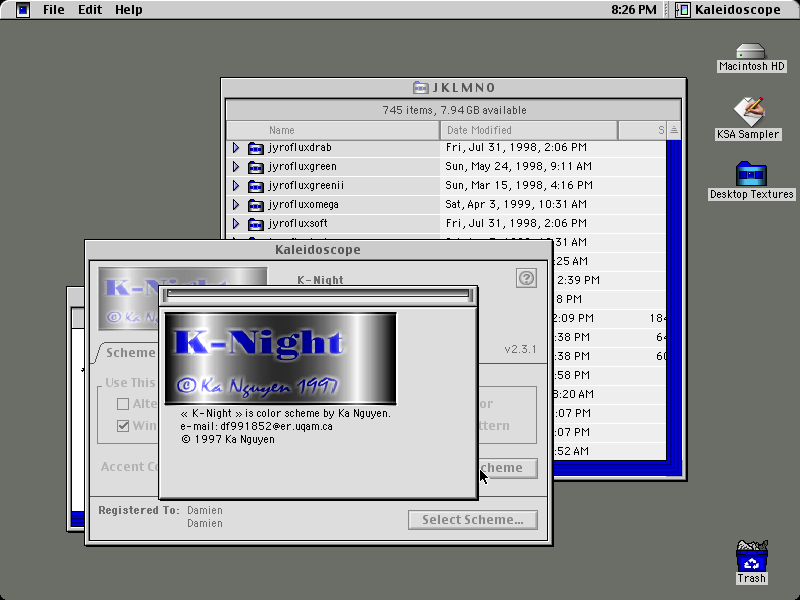Open the Kaleidoscope application menu
Image resolution: width=800 pixels, height=600 pixels.
tap(729, 10)
